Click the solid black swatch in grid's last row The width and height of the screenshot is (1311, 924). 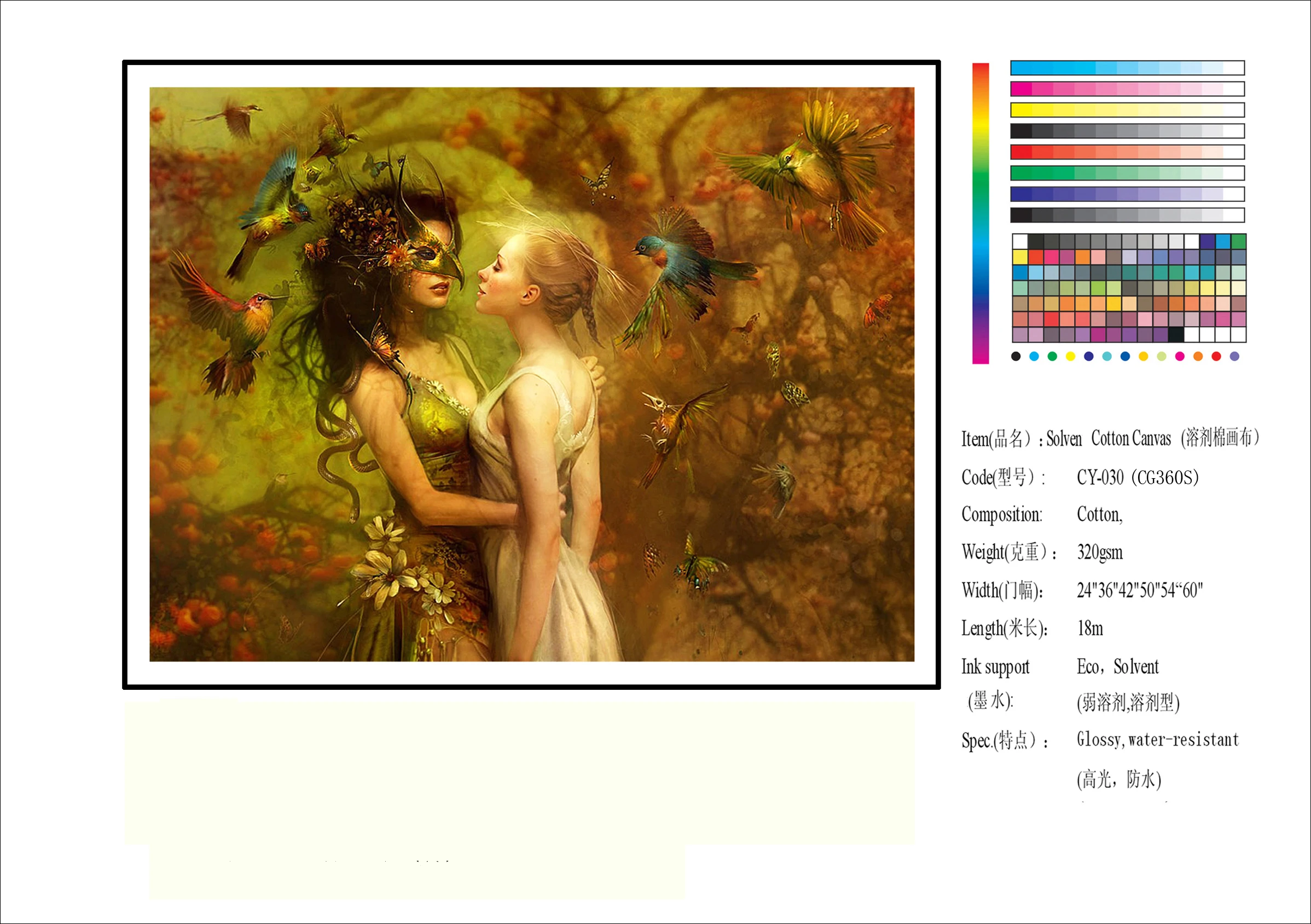coord(1176,334)
